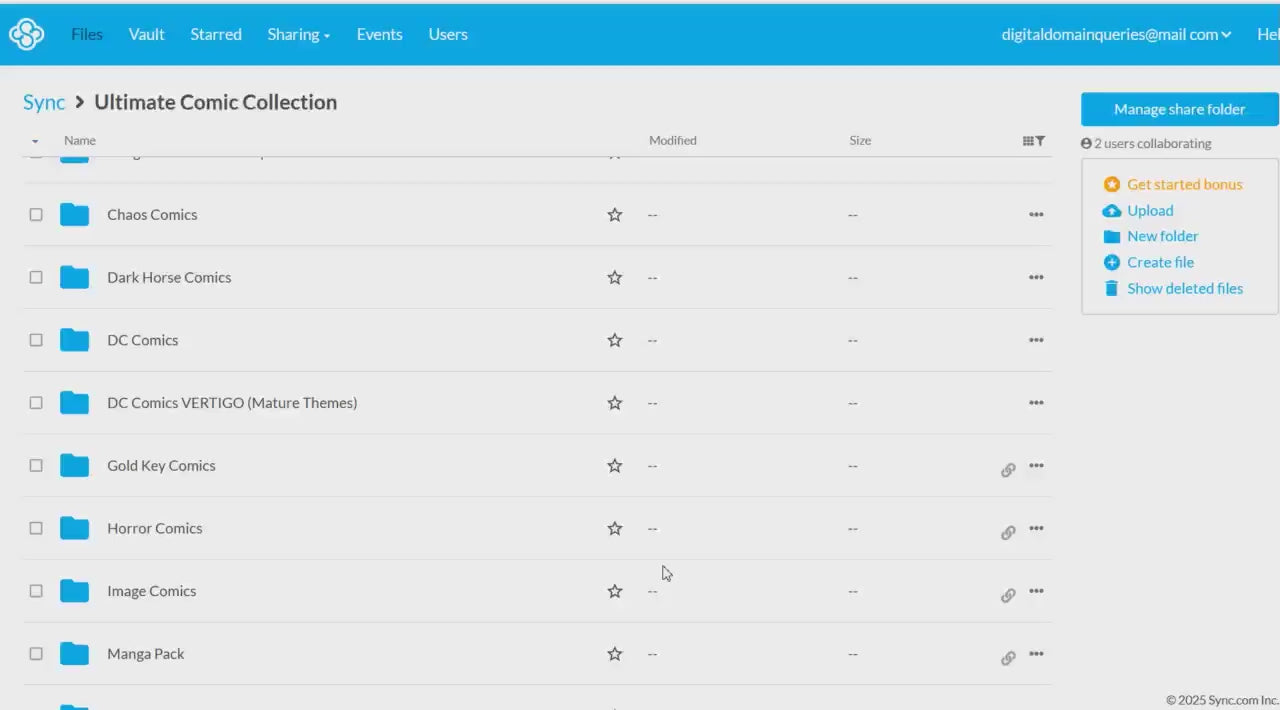Tick the Manga Pack checkbox
Screen dimensions: 1280x710
point(36,654)
